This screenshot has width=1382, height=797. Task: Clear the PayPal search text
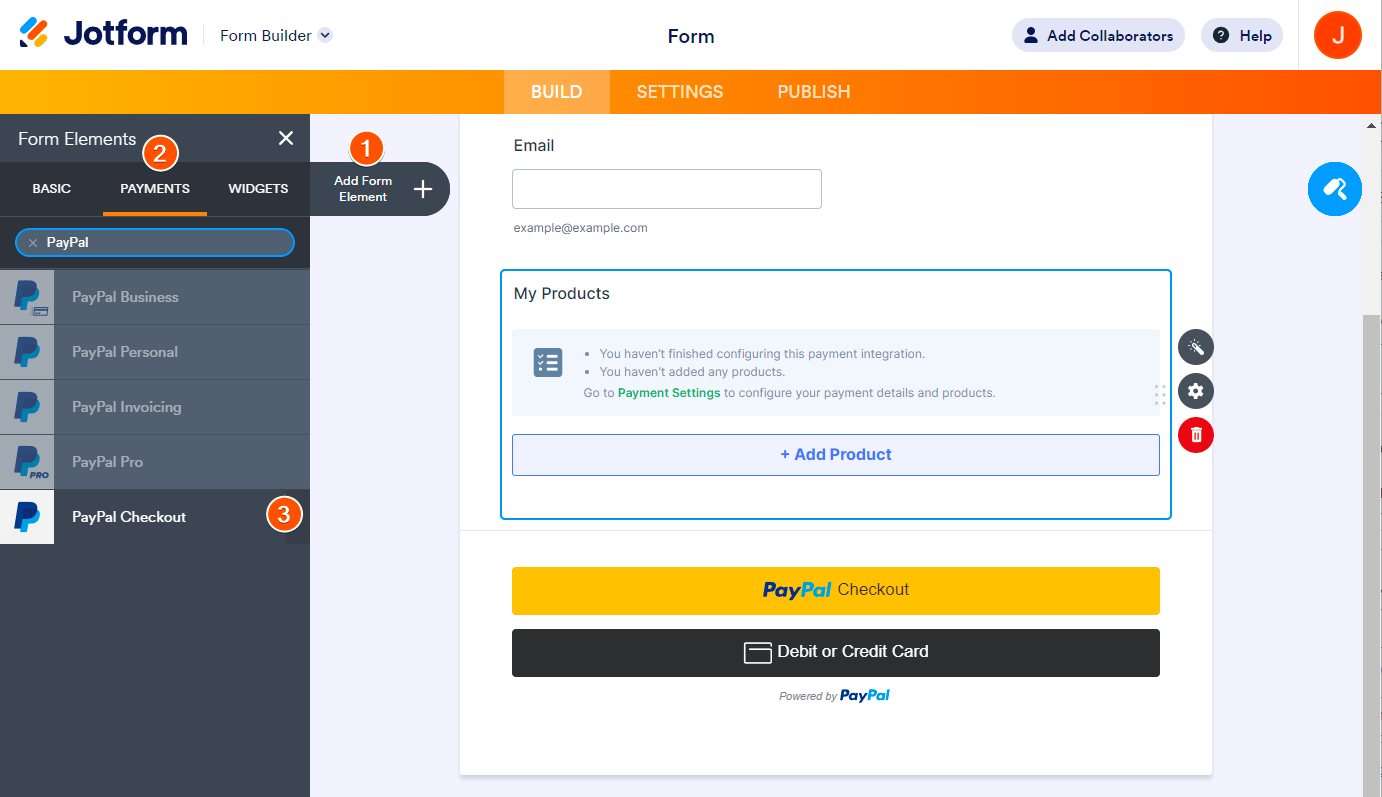tap(33, 242)
